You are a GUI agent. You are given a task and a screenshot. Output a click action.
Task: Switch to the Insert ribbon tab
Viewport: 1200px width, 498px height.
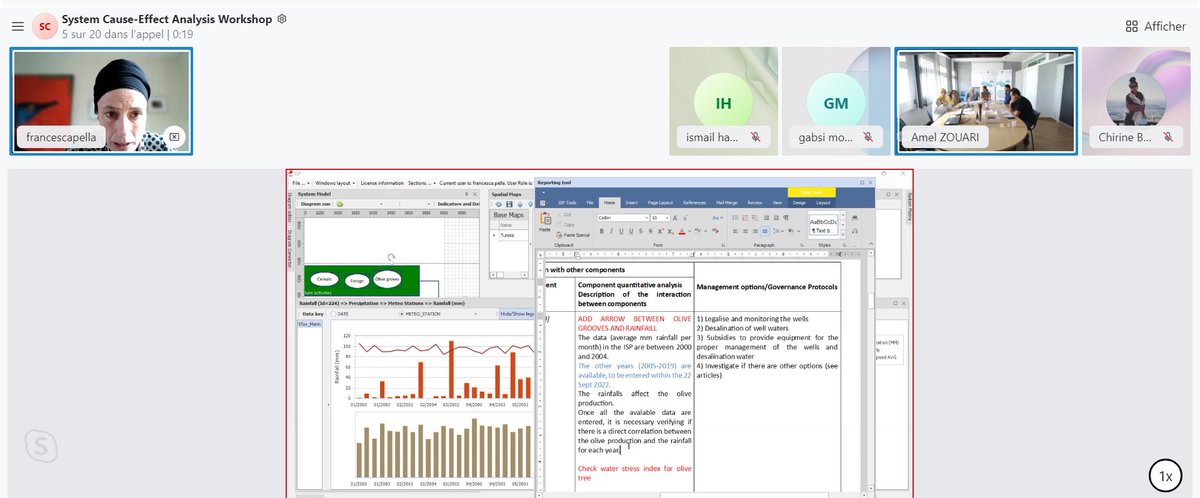(x=632, y=203)
